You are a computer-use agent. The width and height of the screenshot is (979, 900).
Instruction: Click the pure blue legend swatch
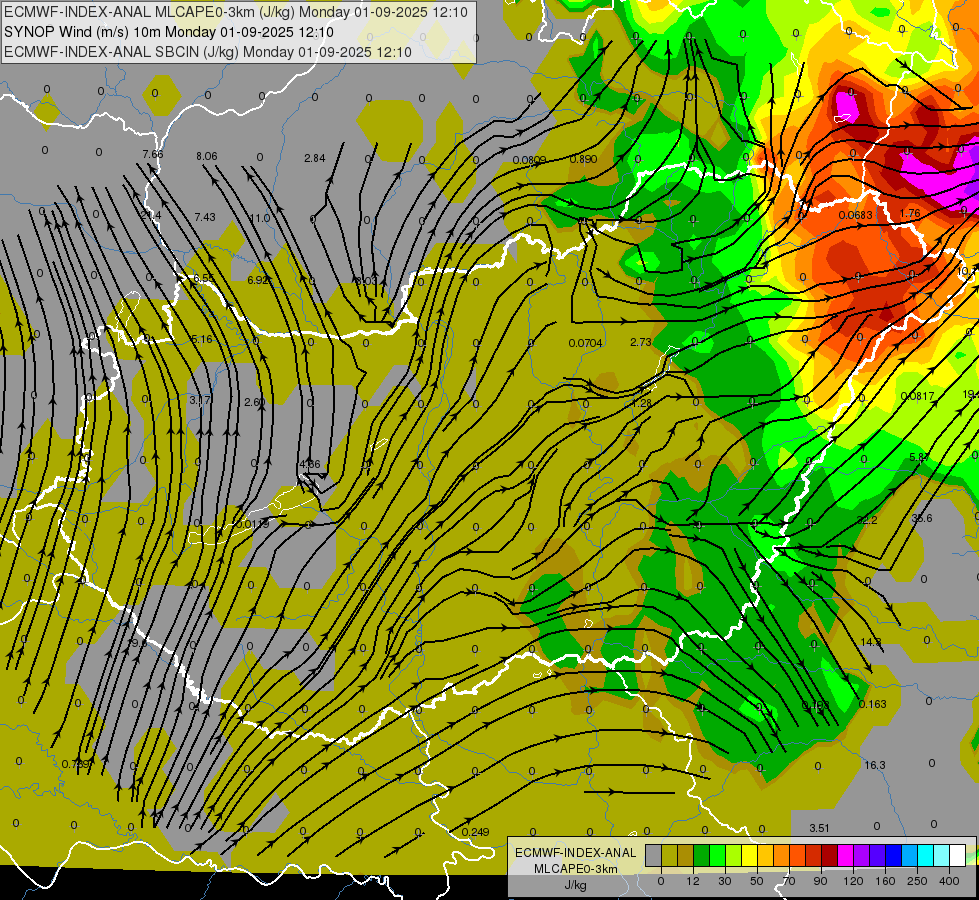point(893,856)
